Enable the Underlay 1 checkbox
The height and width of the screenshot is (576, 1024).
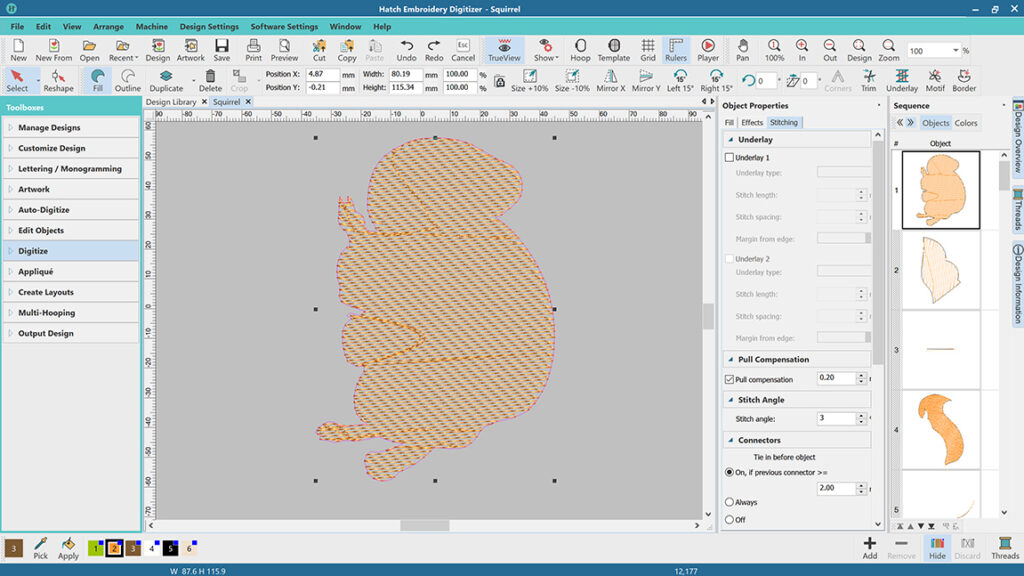coord(729,158)
